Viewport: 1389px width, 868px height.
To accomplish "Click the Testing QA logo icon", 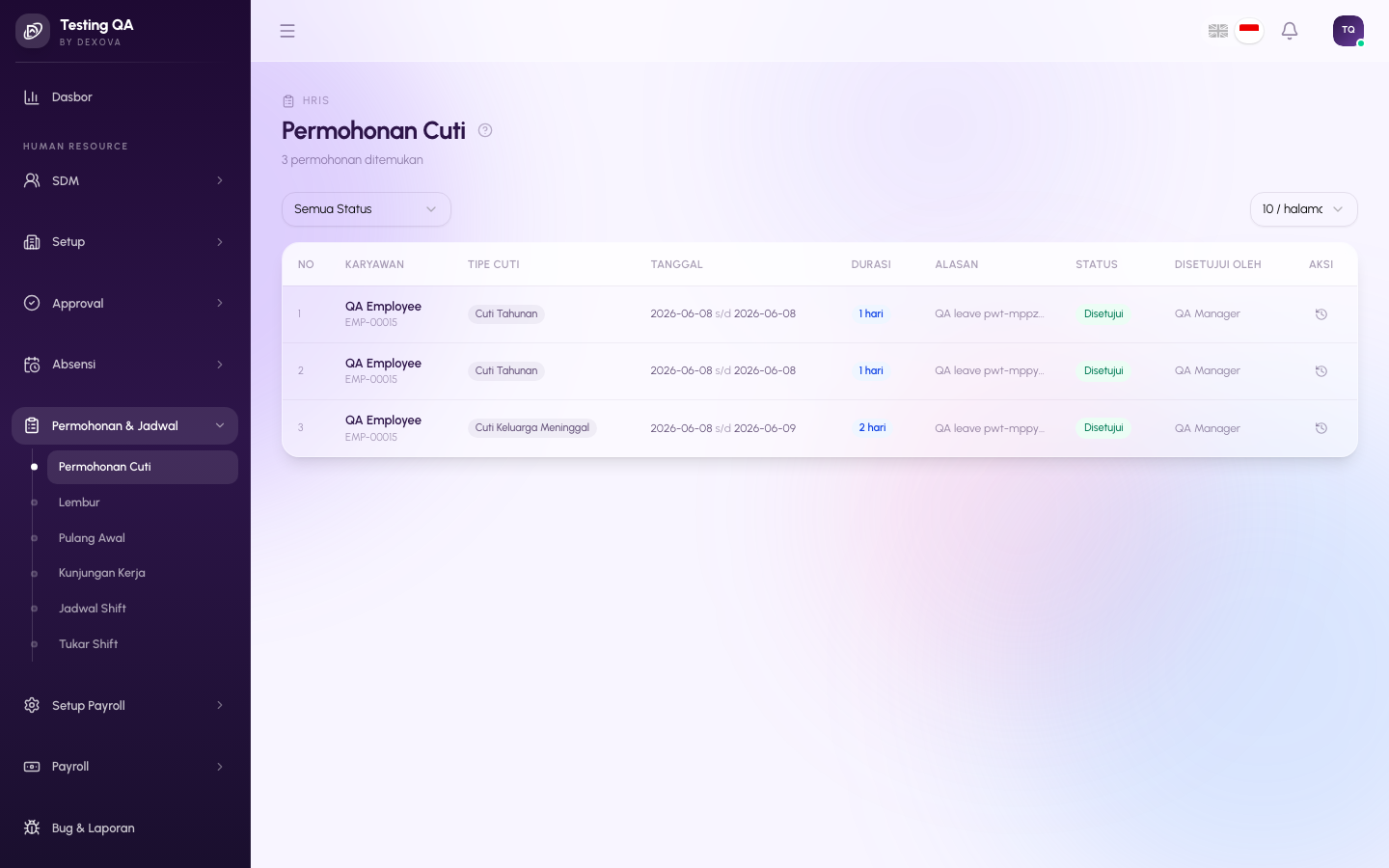I will click(x=32, y=31).
